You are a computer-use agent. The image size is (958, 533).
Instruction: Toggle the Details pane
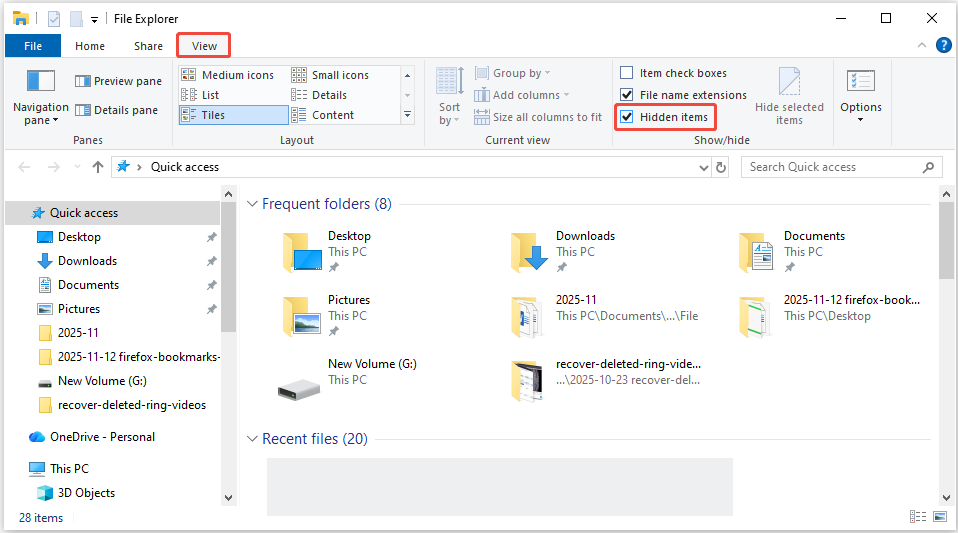point(117,110)
